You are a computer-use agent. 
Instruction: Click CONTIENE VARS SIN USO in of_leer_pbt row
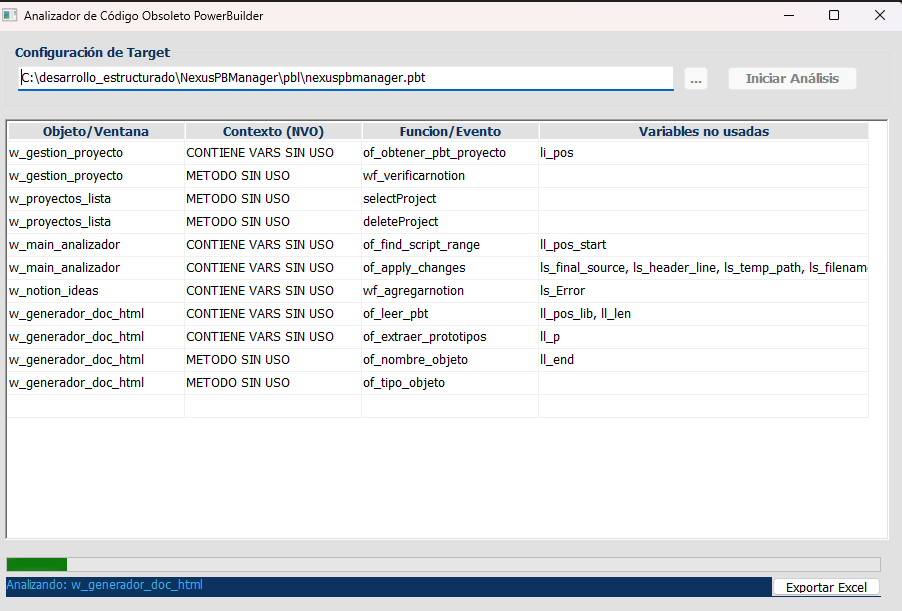click(273, 314)
